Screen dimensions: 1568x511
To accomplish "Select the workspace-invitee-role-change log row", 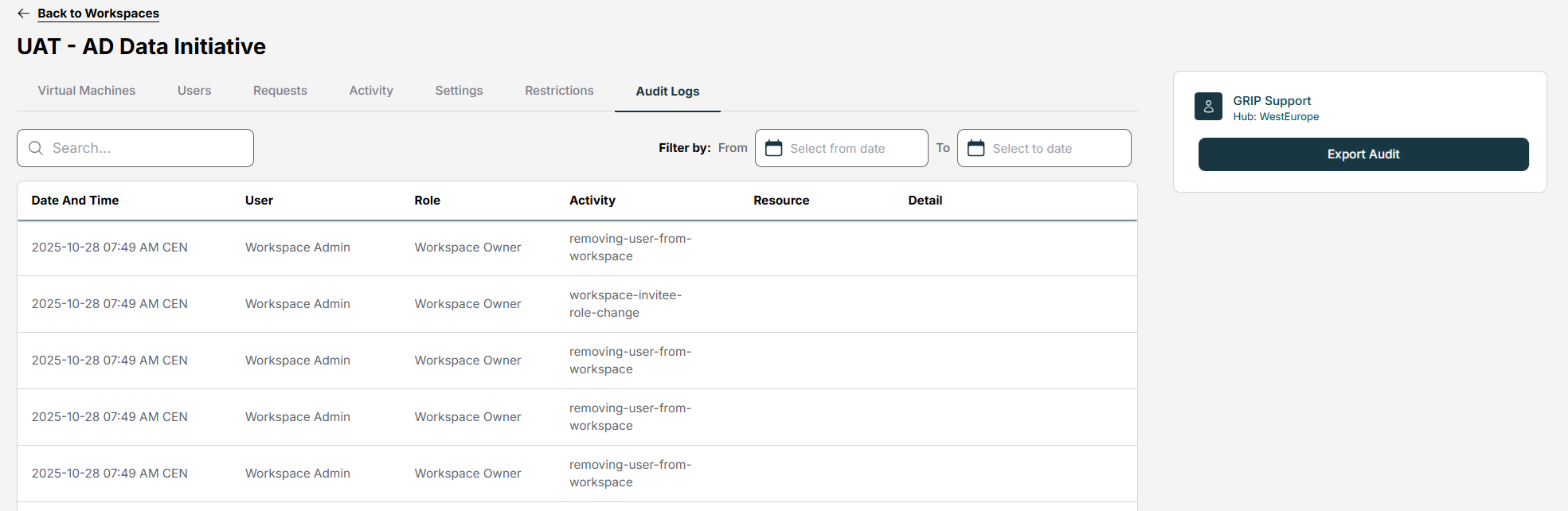I will (x=577, y=304).
